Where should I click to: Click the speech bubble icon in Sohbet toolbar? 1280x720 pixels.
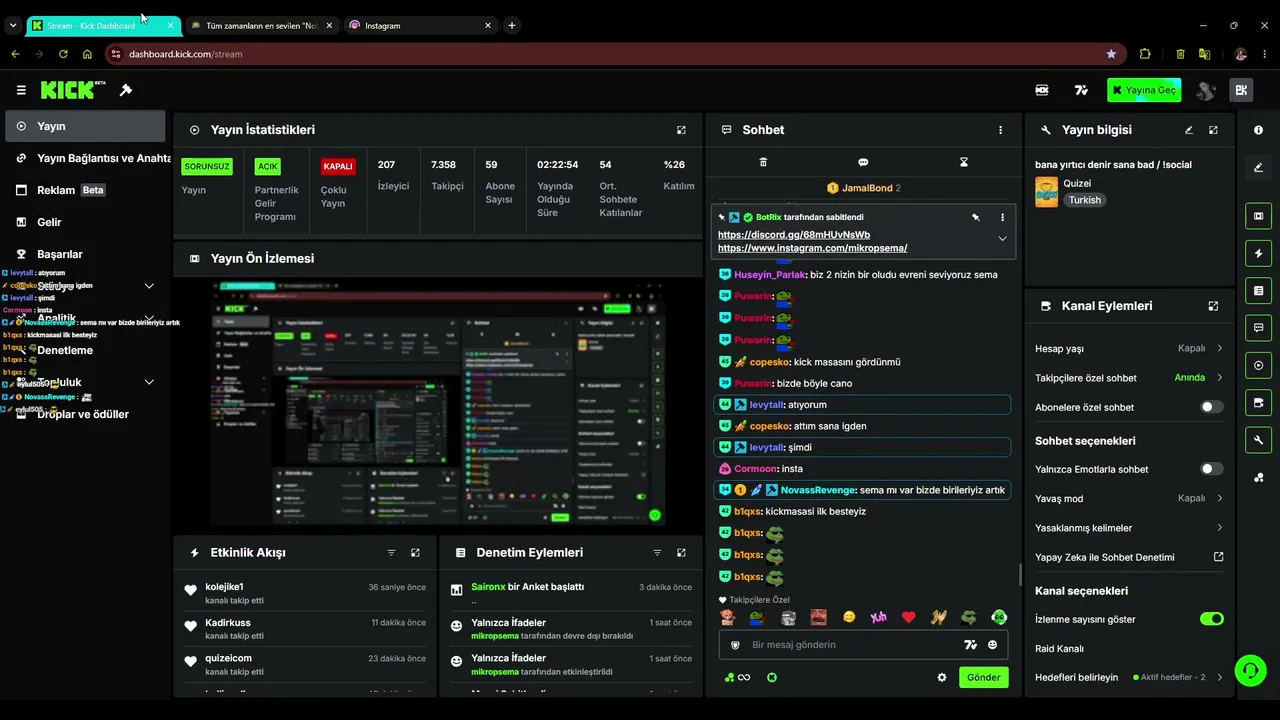(x=863, y=162)
